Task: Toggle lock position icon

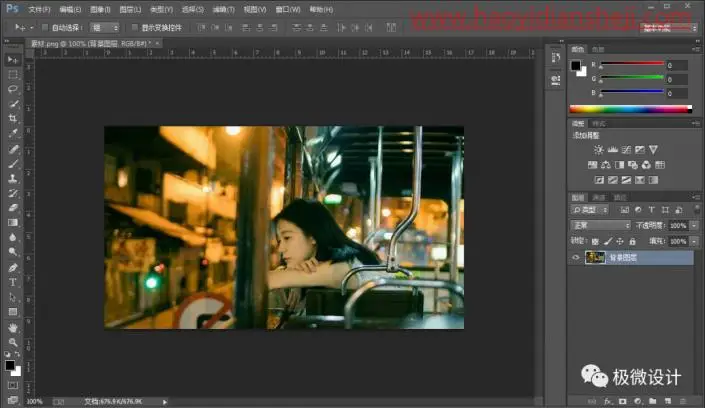Action: click(x=620, y=242)
